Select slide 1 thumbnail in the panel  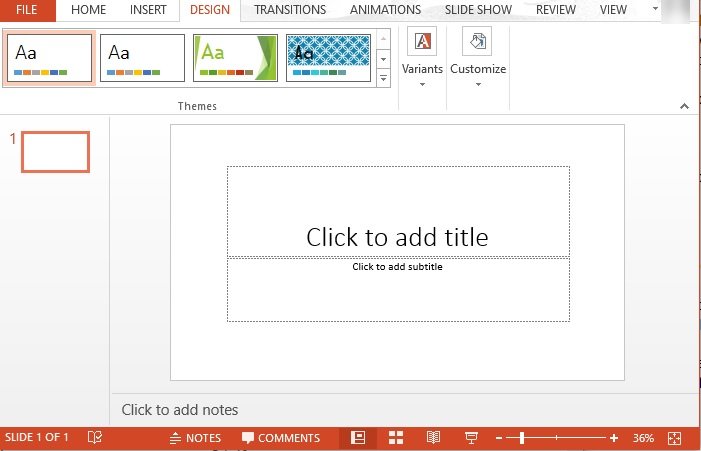55,152
